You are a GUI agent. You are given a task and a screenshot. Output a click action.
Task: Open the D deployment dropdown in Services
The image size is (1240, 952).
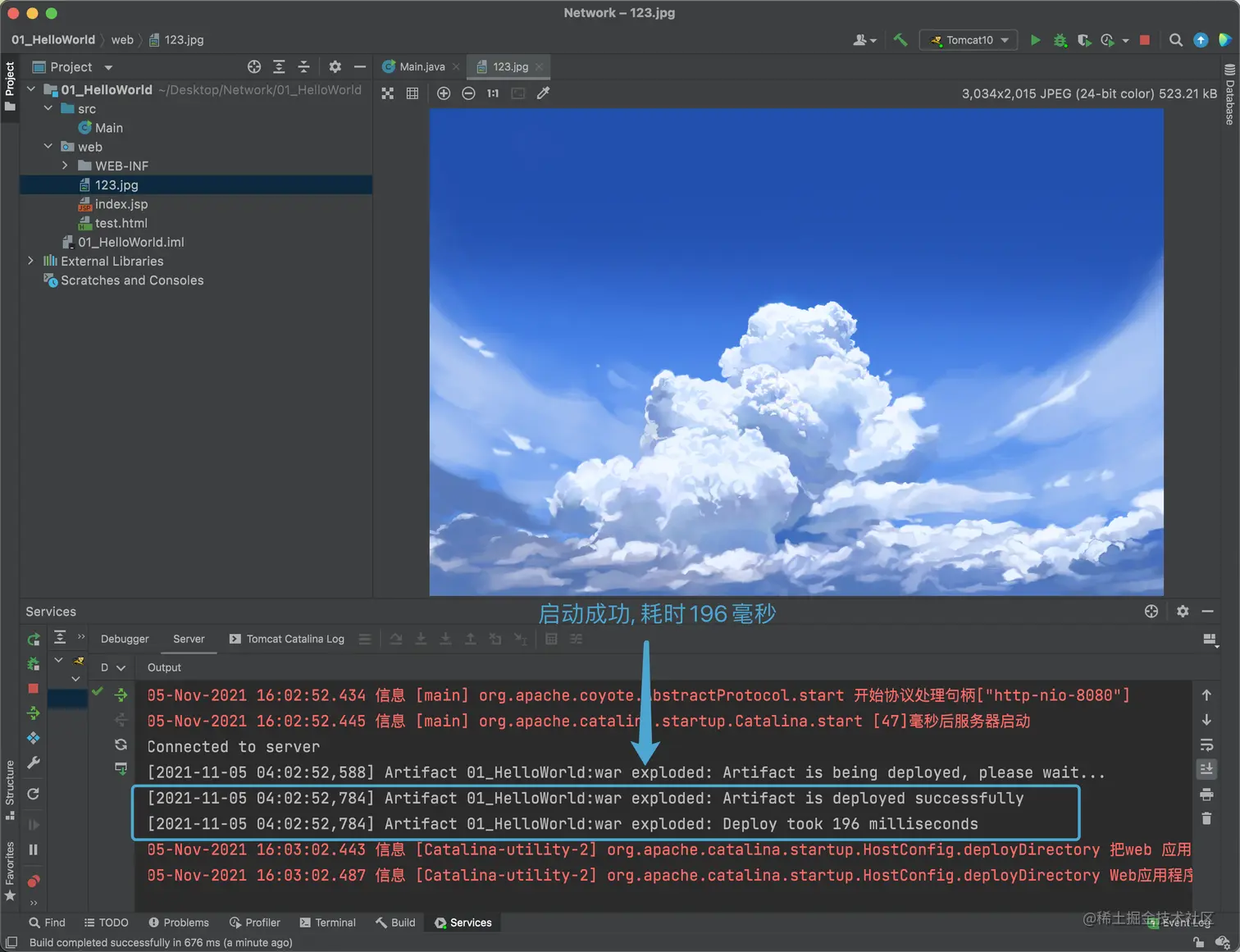click(112, 667)
